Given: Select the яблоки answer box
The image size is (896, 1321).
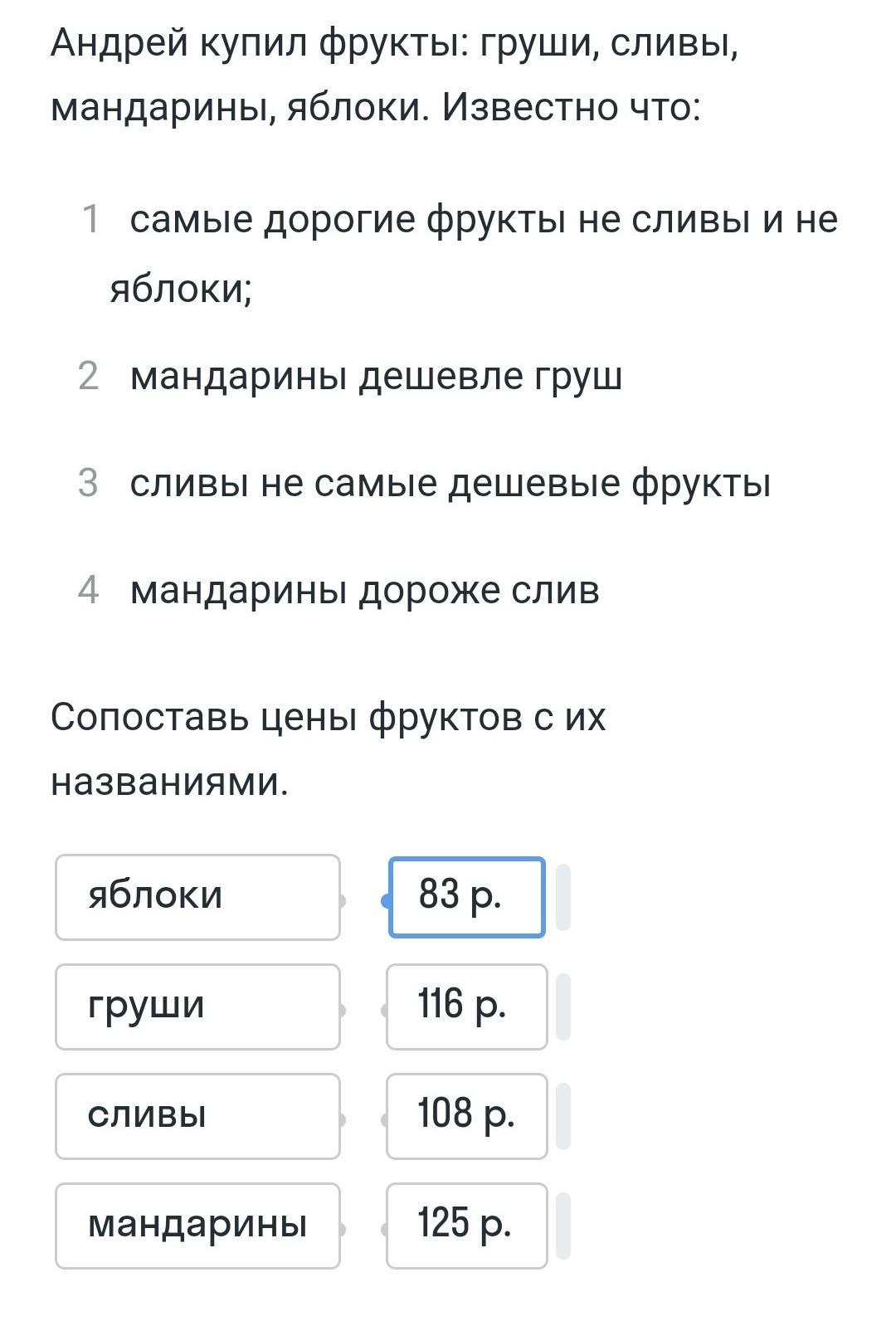Looking at the screenshot, I should tap(197, 897).
